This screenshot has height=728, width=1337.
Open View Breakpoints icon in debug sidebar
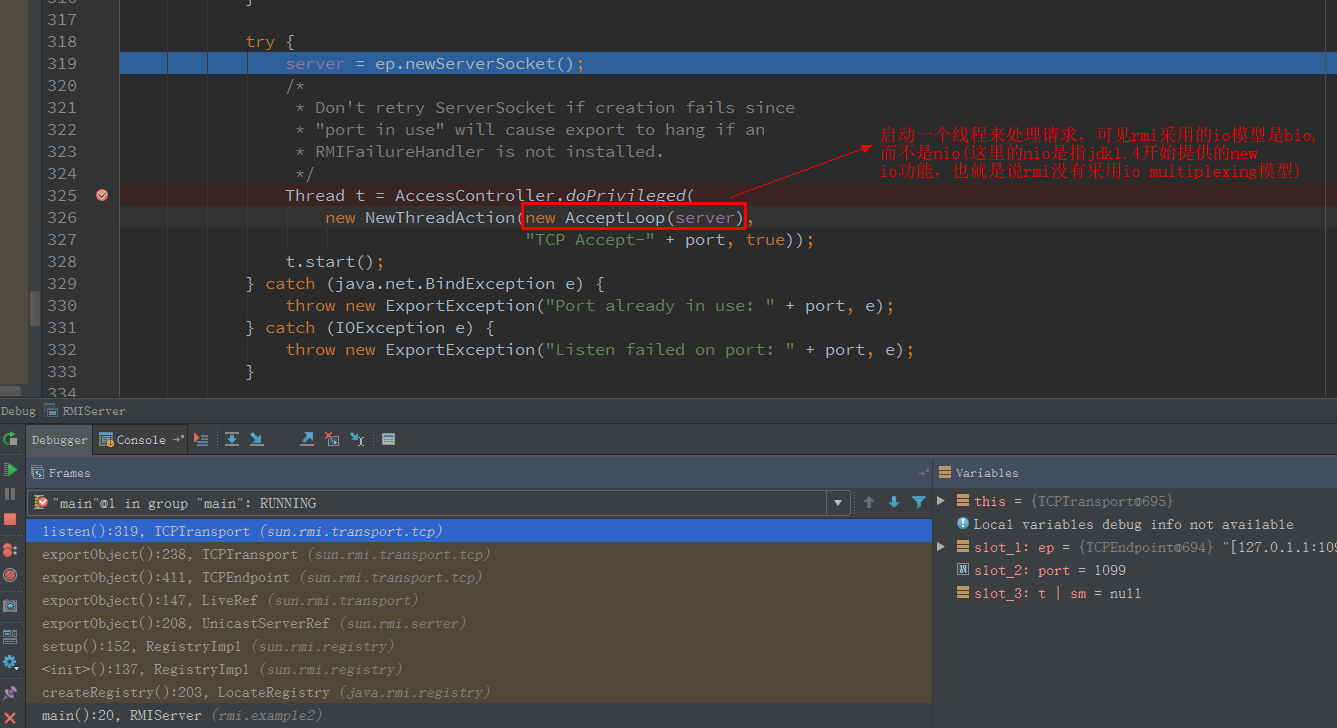10,549
